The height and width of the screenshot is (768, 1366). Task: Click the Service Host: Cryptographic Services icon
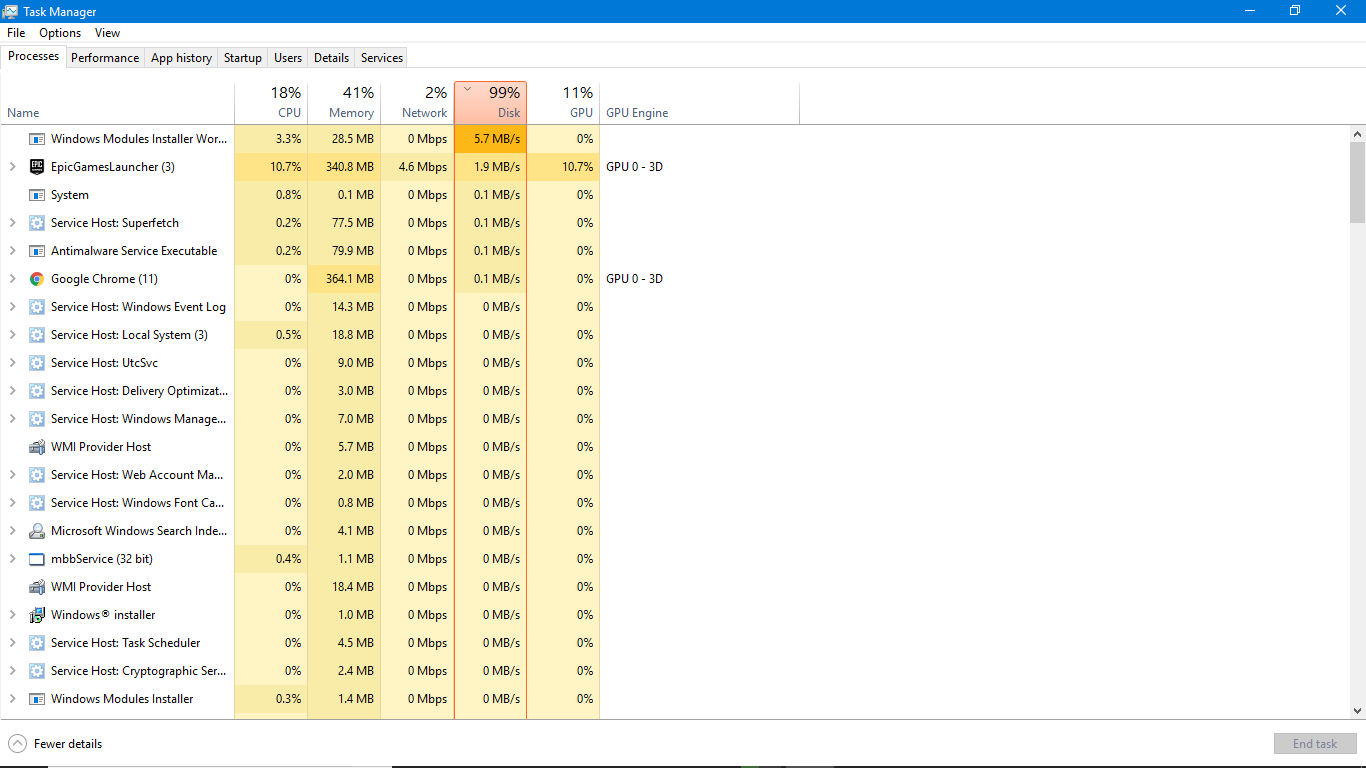37,671
